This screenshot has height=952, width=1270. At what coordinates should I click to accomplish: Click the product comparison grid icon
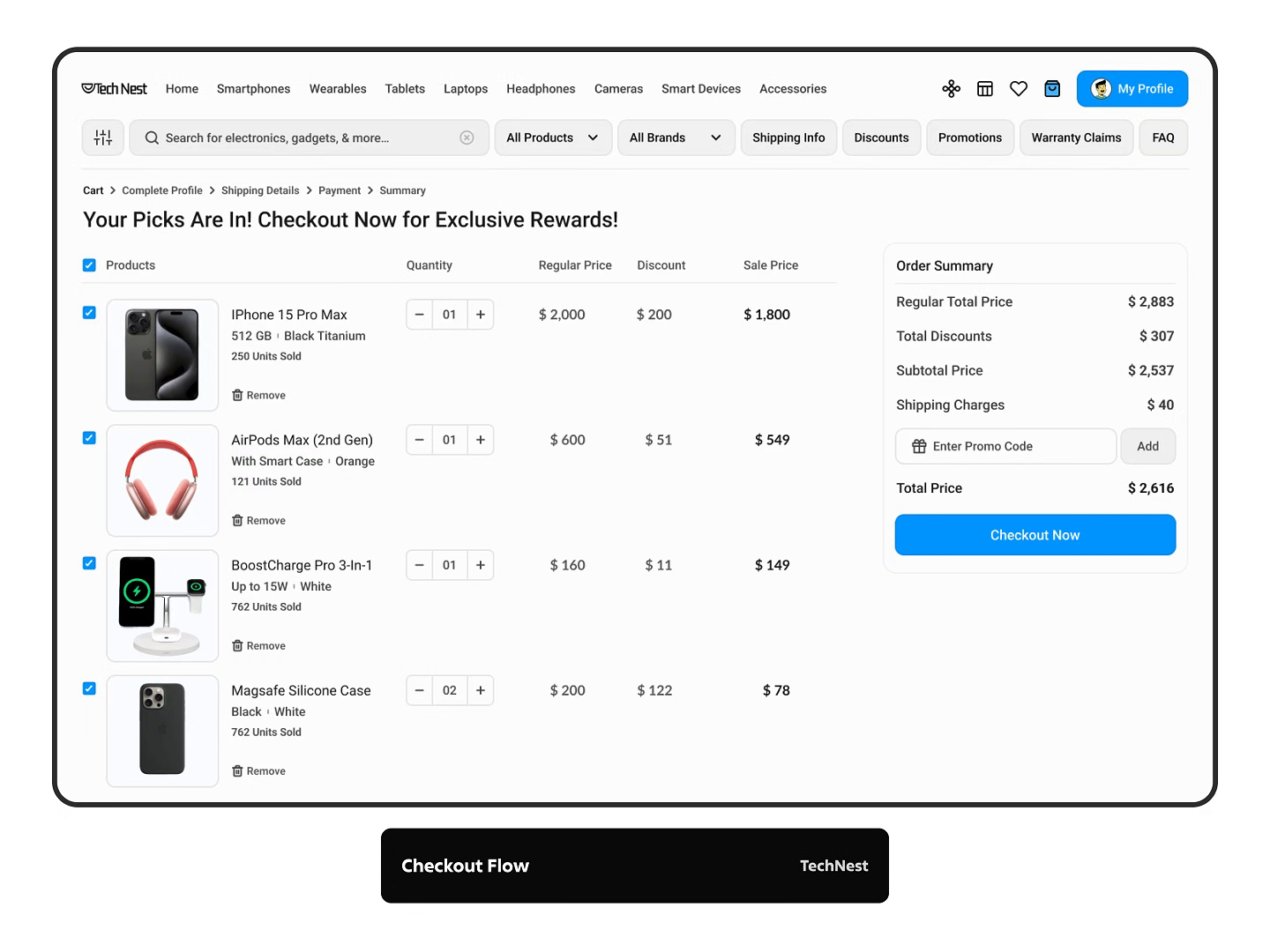[985, 88]
